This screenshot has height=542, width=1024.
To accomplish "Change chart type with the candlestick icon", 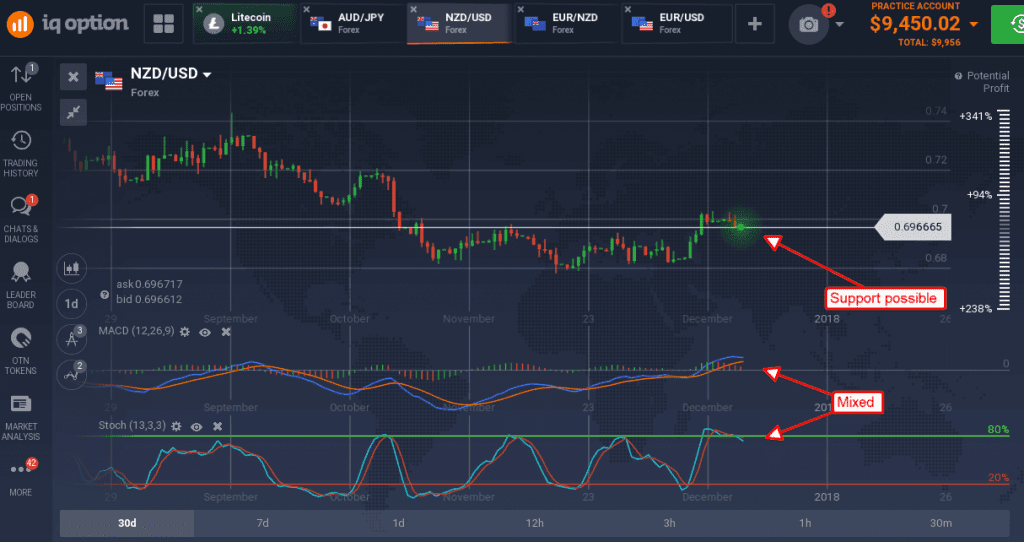I will [x=71, y=268].
